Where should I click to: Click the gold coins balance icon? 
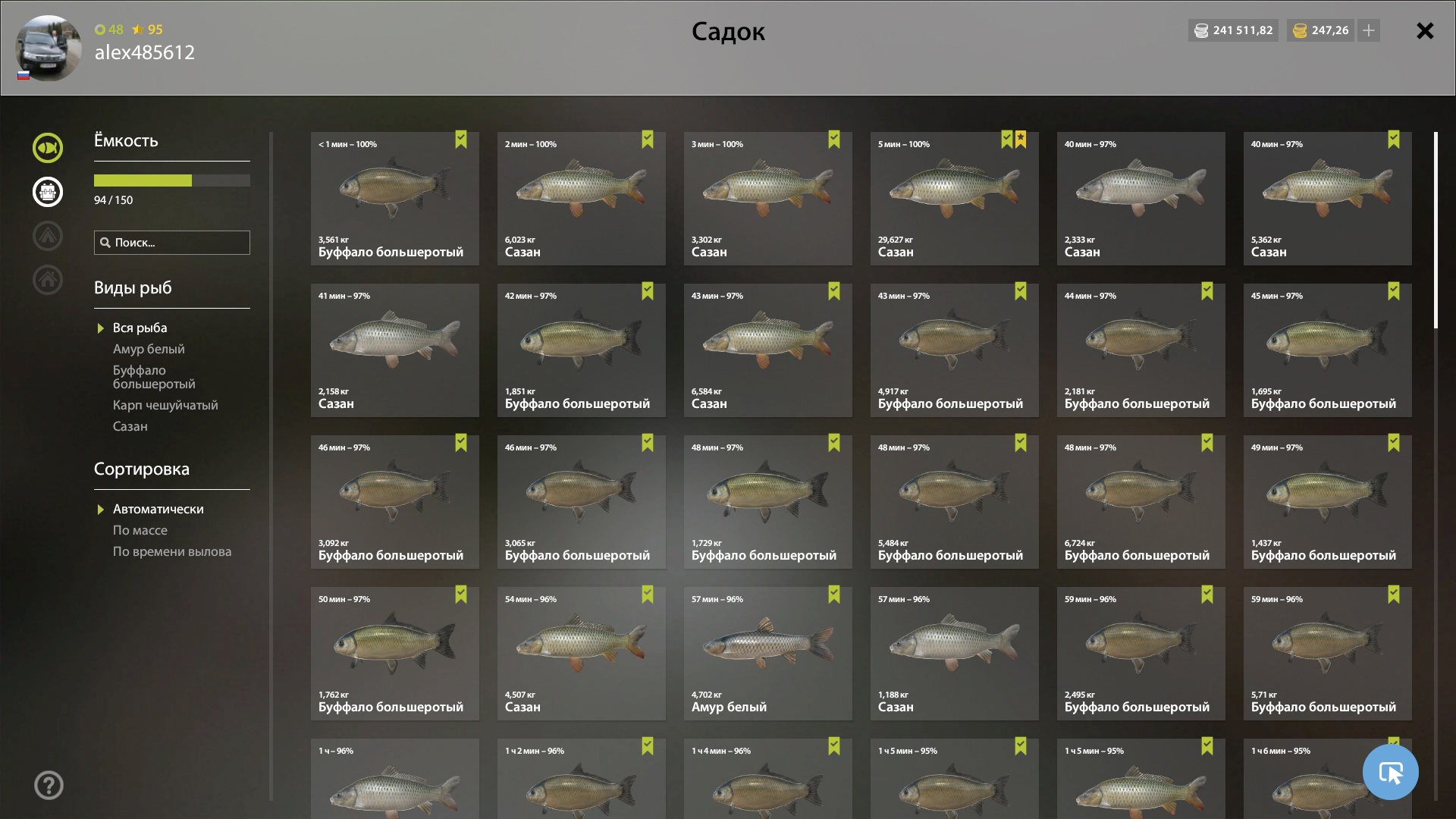point(1300,30)
